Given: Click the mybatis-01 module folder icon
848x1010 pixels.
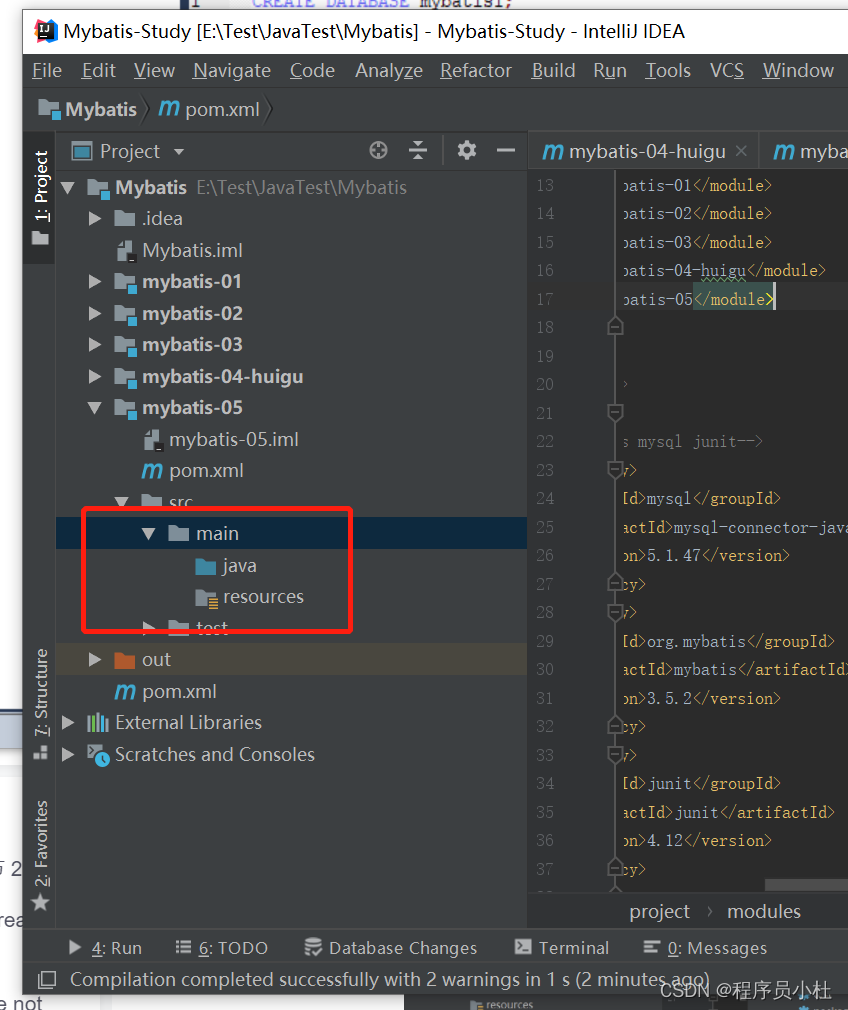Looking at the screenshot, I should (125, 283).
